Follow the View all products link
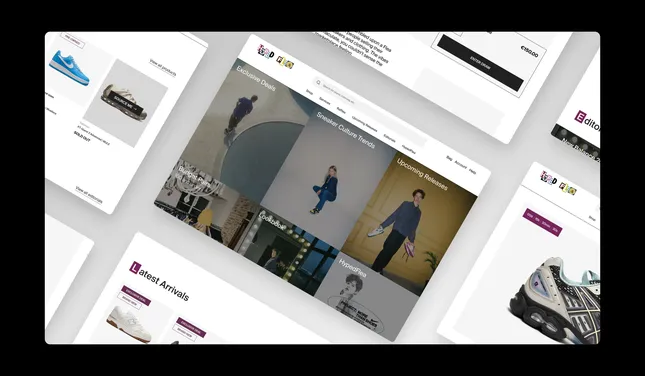The width and height of the screenshot is (645, 376). coord(162,68)
